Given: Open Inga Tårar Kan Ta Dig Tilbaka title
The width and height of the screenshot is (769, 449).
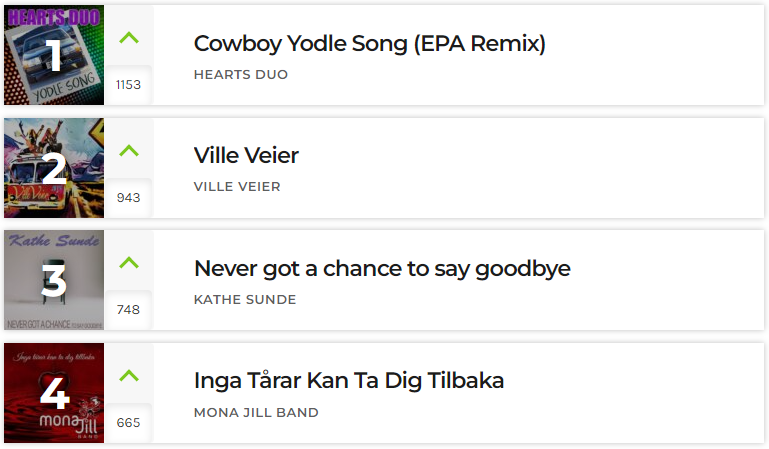Looking at the screenshot, I should (x=349, y=381).
